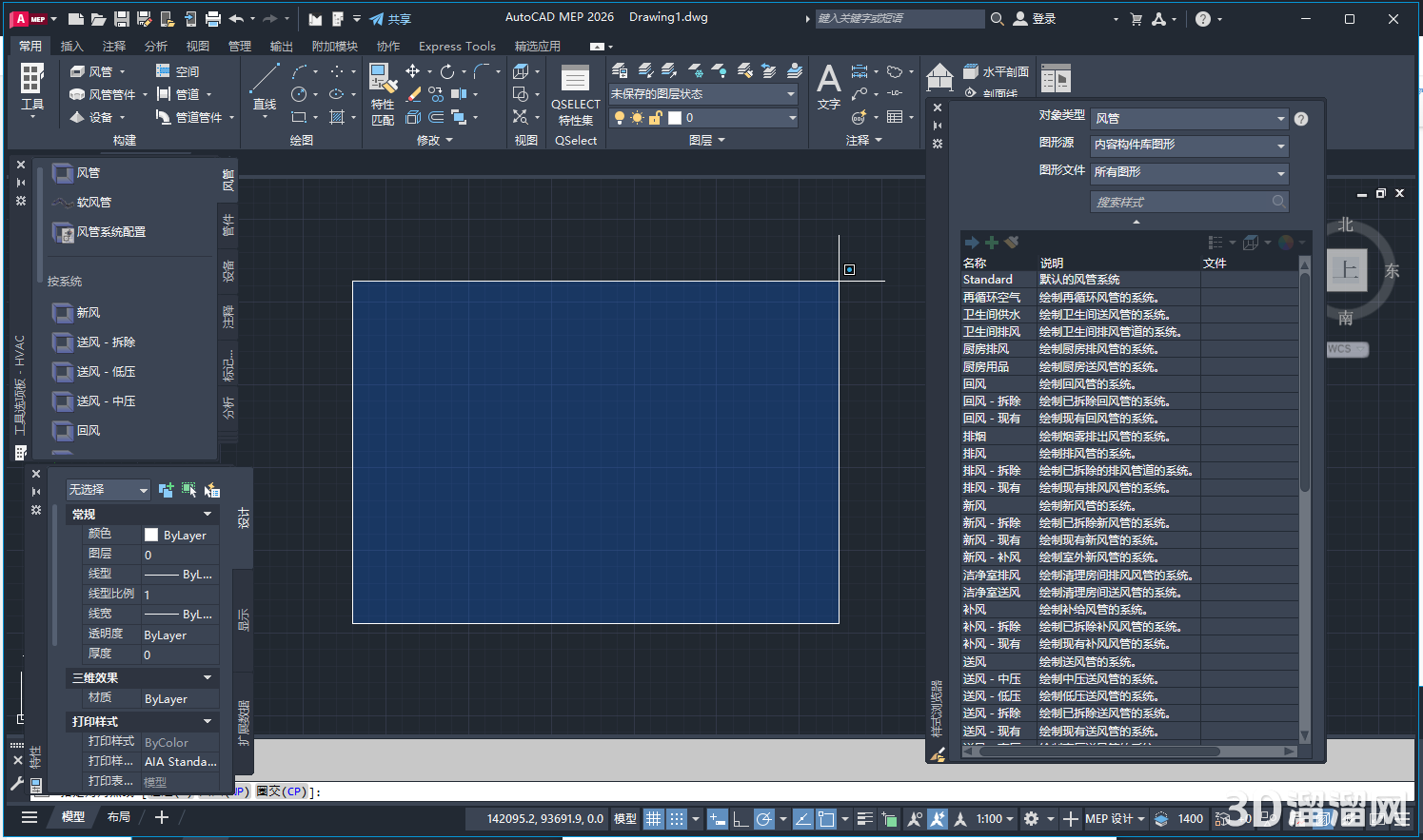
Task: Select the Move tool in 修改 panel
Action: pyautogui.click(x=412, y=71)
